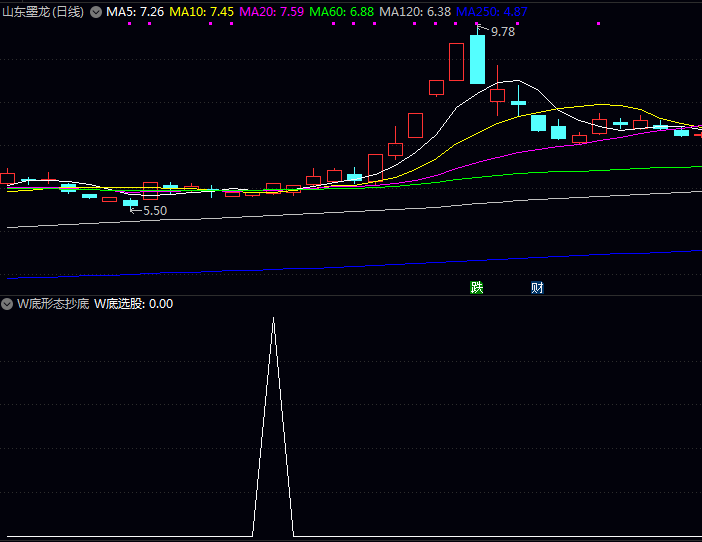702x542 pixels.
Task: Click the first magenta dot marker at the top
Action: coord(130,23)
